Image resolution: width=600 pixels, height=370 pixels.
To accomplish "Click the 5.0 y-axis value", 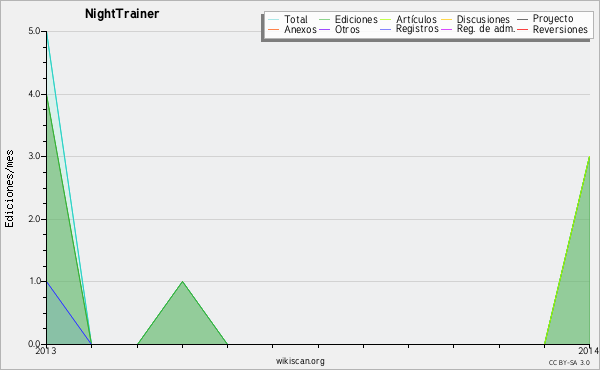I will click(34, 31).
